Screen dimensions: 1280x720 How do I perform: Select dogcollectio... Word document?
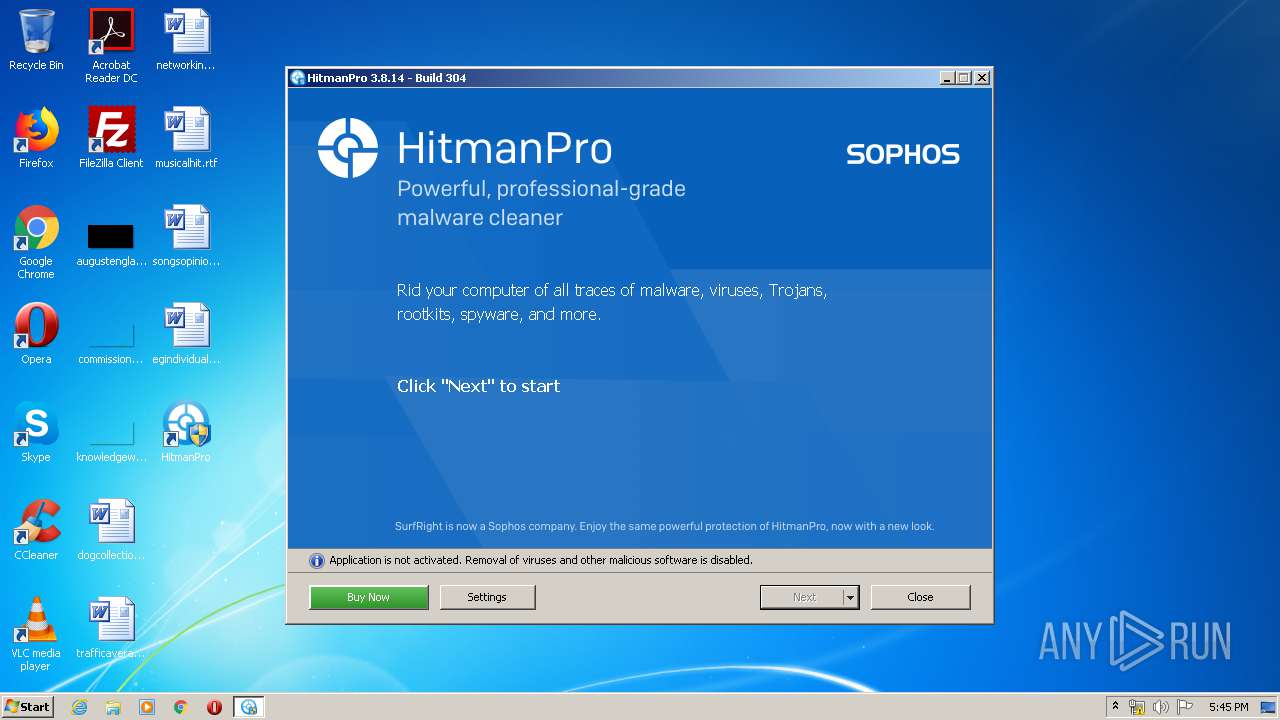click(111, 531)
